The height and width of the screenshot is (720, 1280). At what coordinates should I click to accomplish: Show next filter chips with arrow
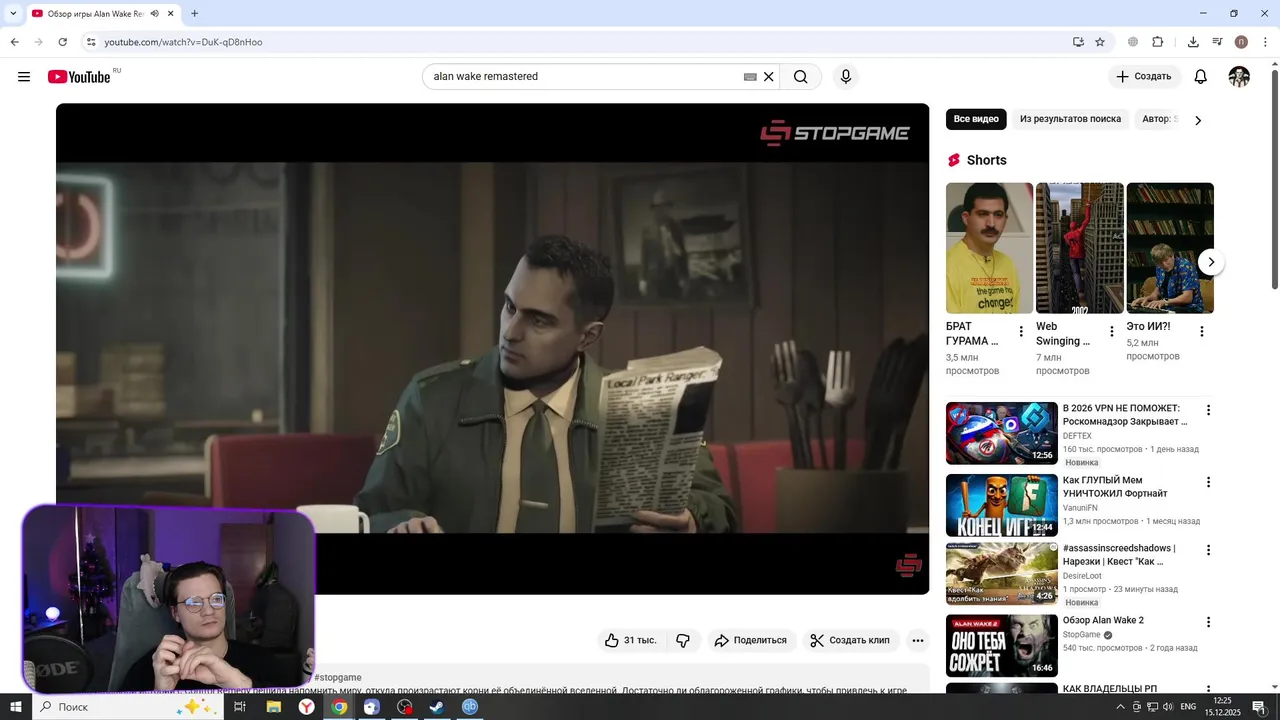coord(1198,120)
